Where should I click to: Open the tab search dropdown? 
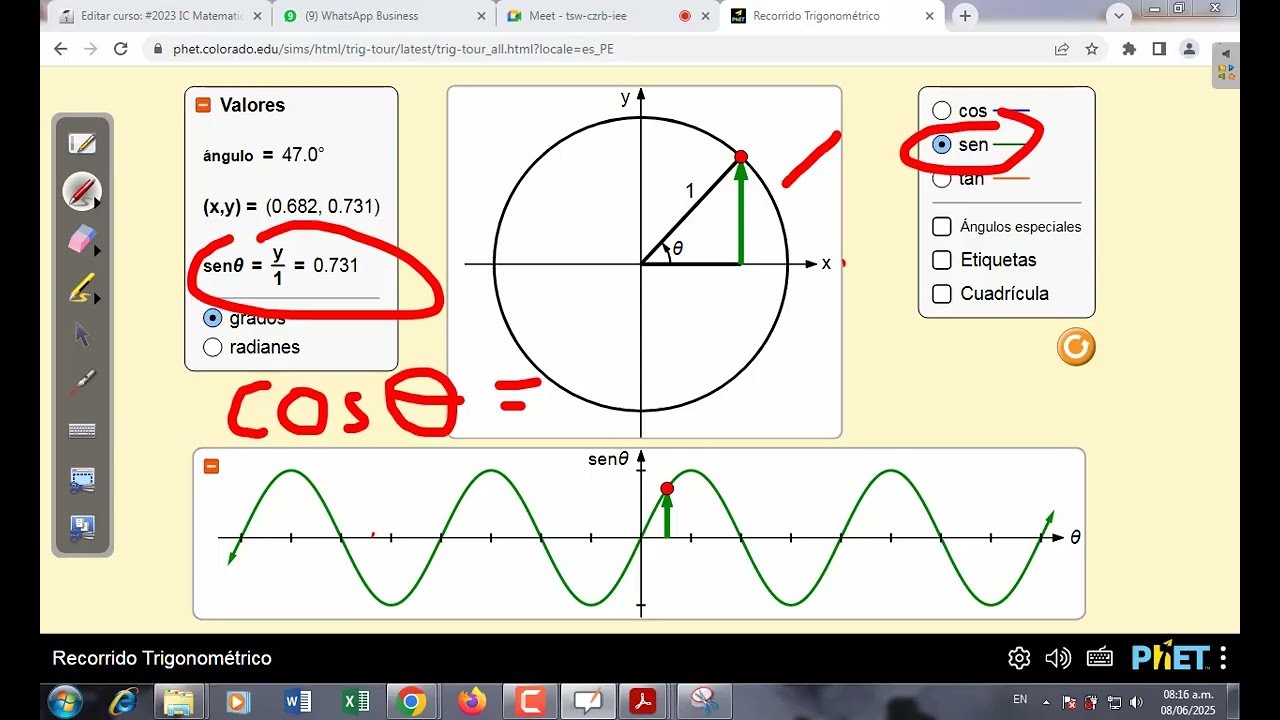point(1119,15)
